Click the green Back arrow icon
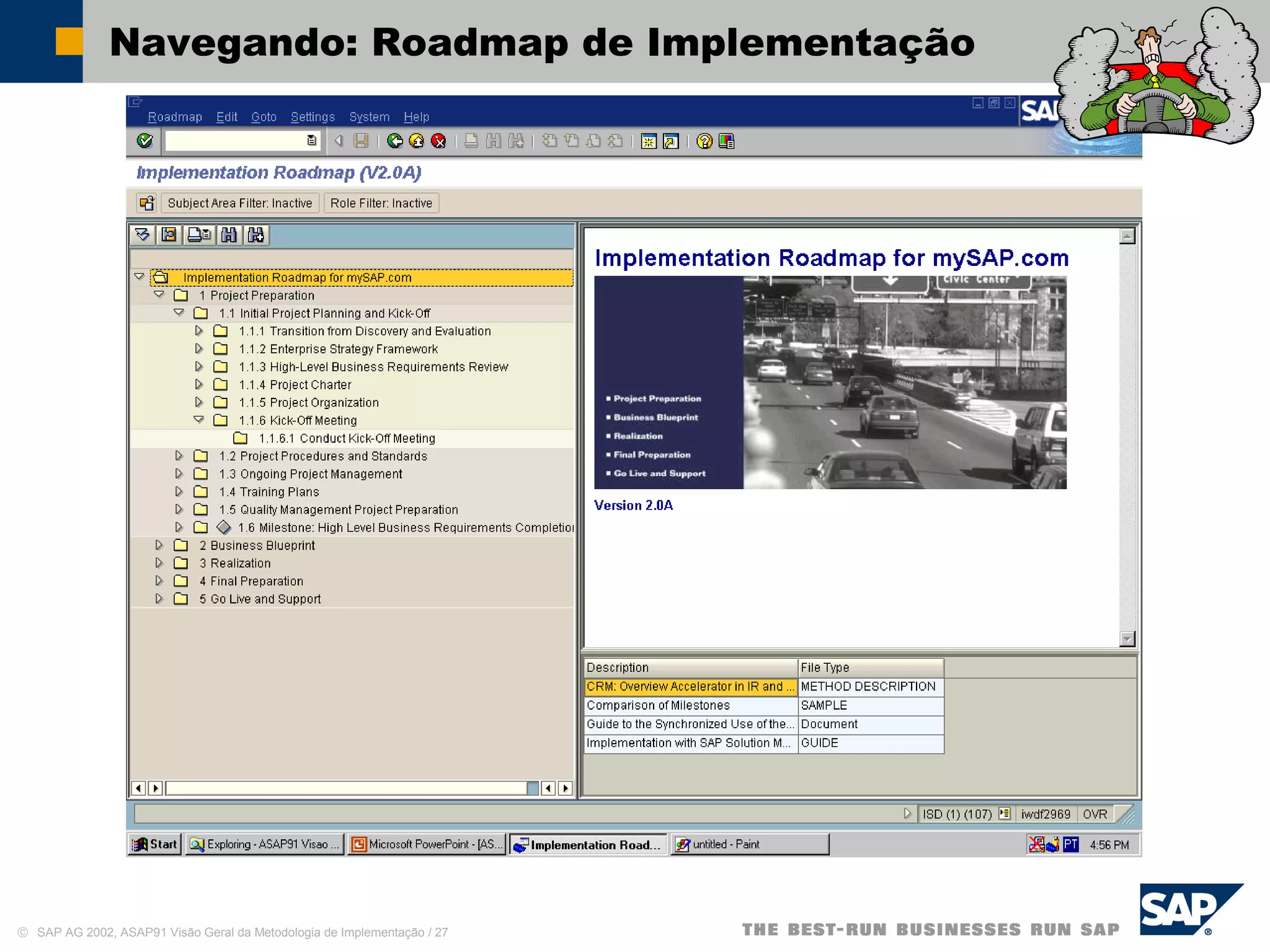Image resolution: width=1270 pixels, height=952 pixels. click(394, 141)
